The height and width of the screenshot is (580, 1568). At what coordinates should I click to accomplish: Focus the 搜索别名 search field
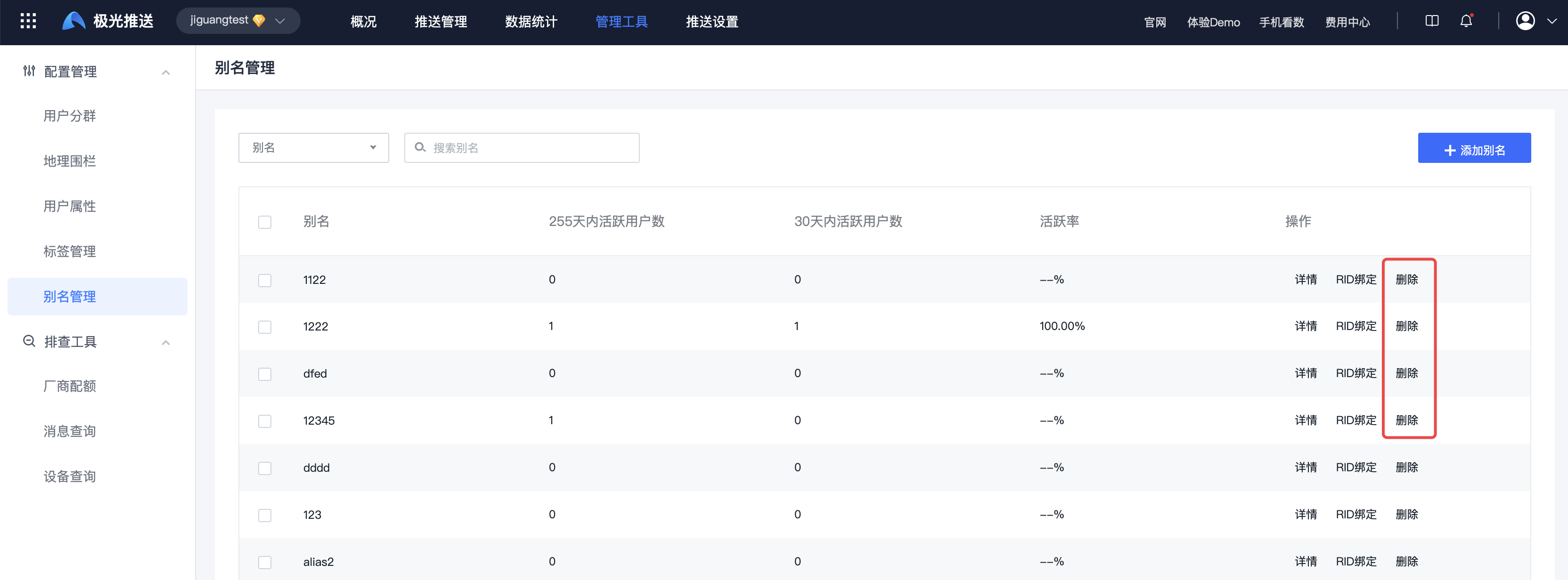pyautogui.click(x=522, y=148)
